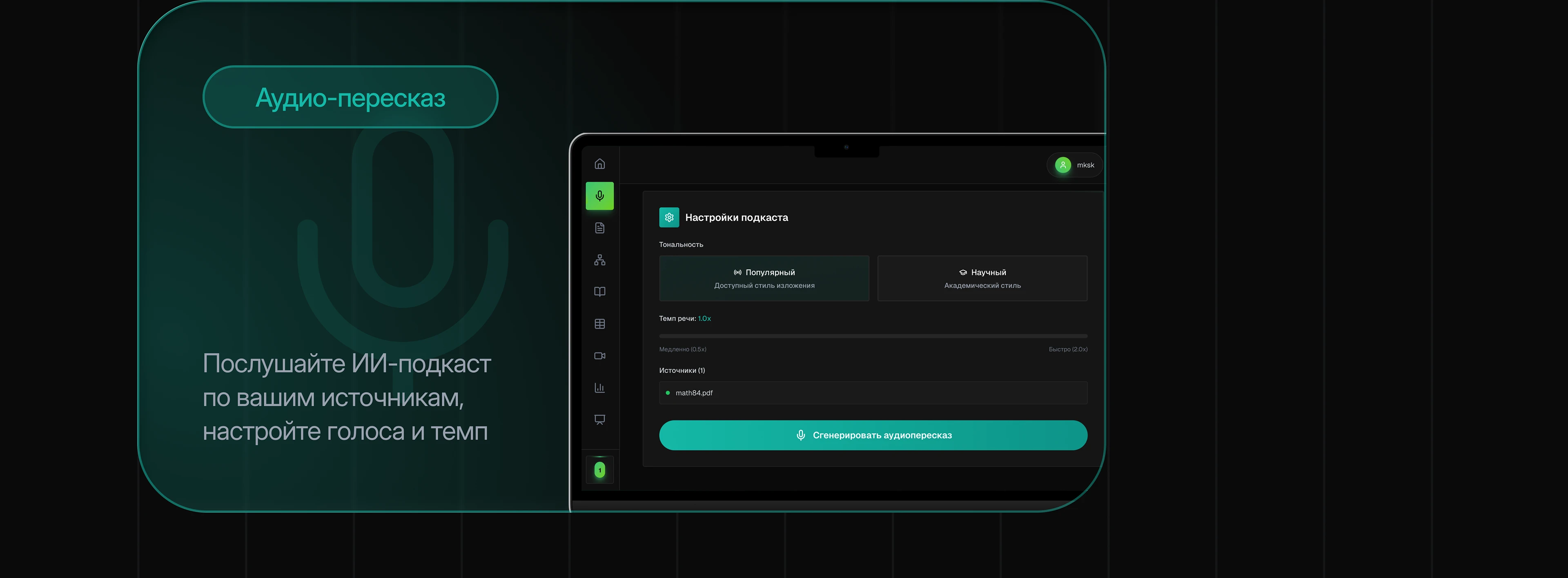Open the document sidebar icon
Image resolution: width=1568 pixels, height=578 pixels.
(x=599, y=228)
